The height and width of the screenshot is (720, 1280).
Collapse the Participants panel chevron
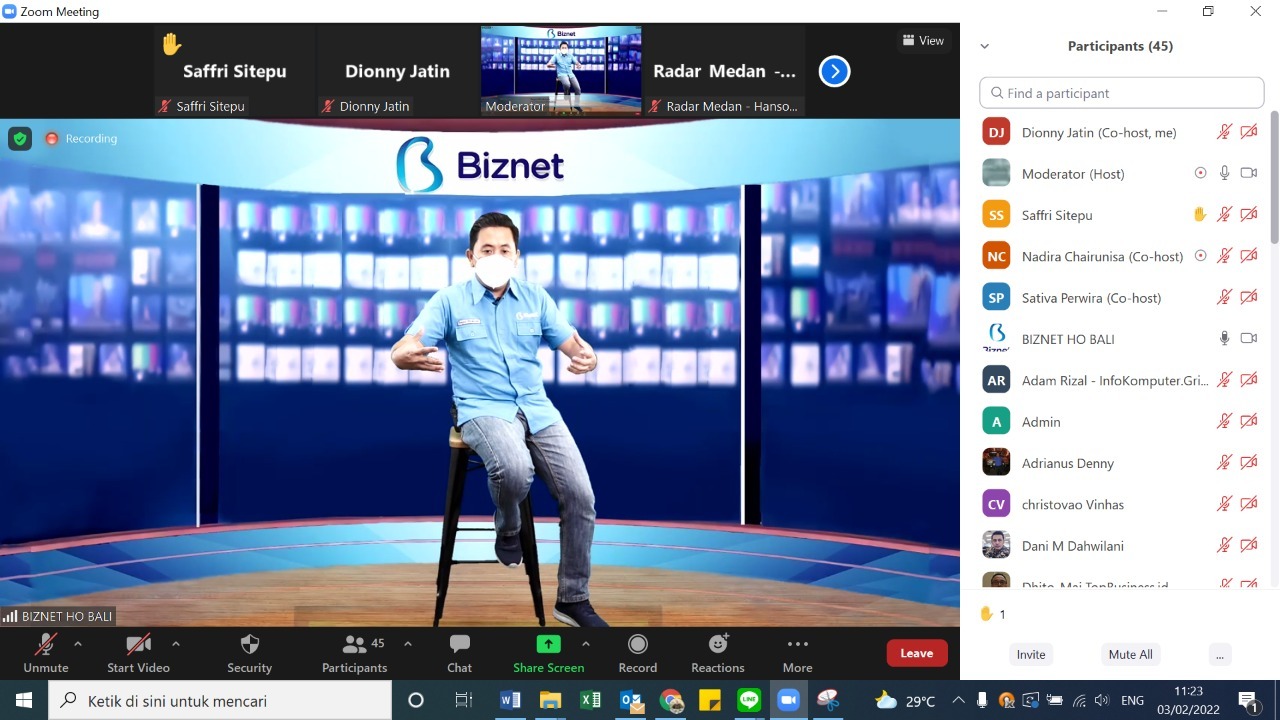click(x=985, y=46)
